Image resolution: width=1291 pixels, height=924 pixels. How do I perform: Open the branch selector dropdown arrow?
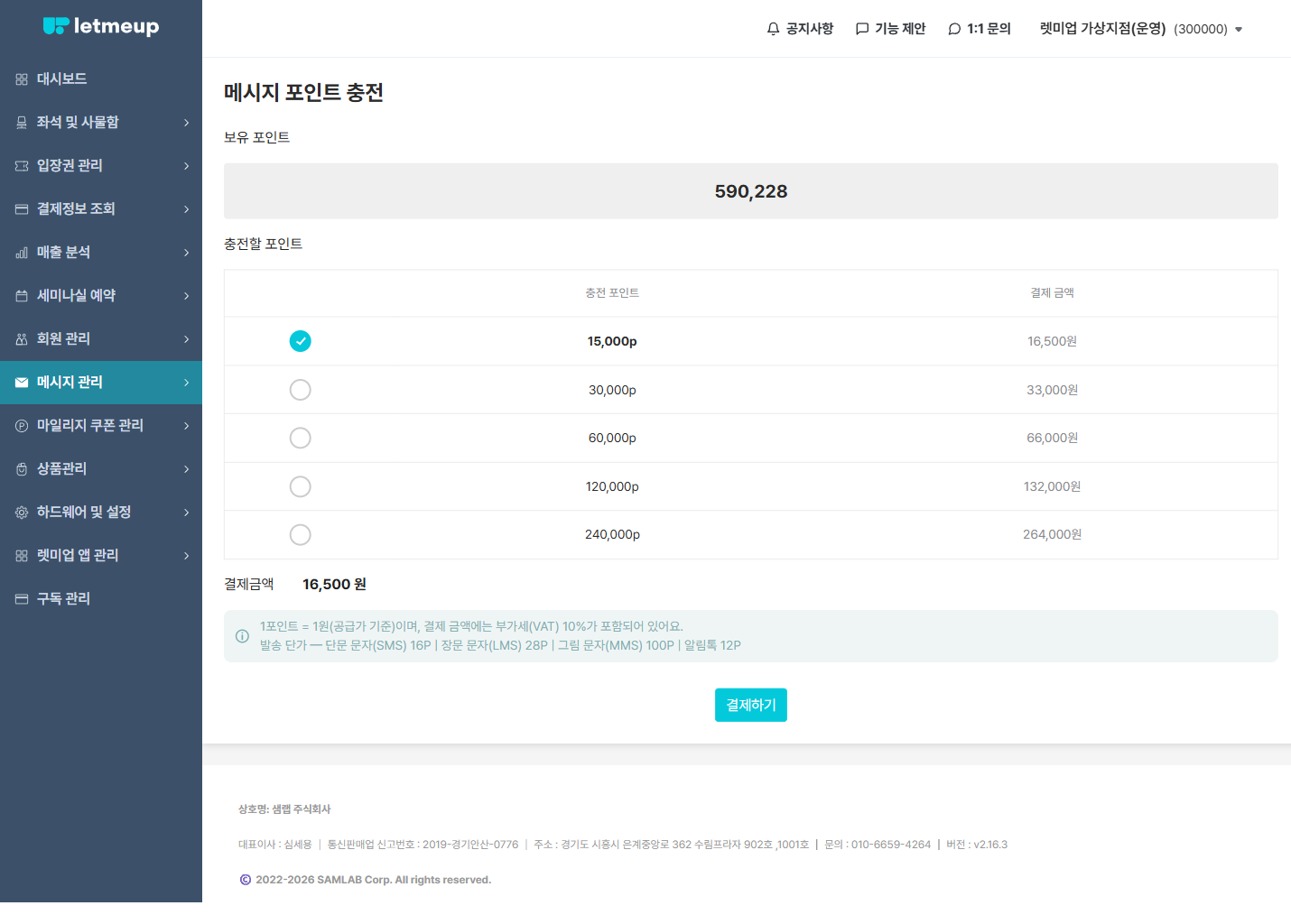(x=1239, y=30)
